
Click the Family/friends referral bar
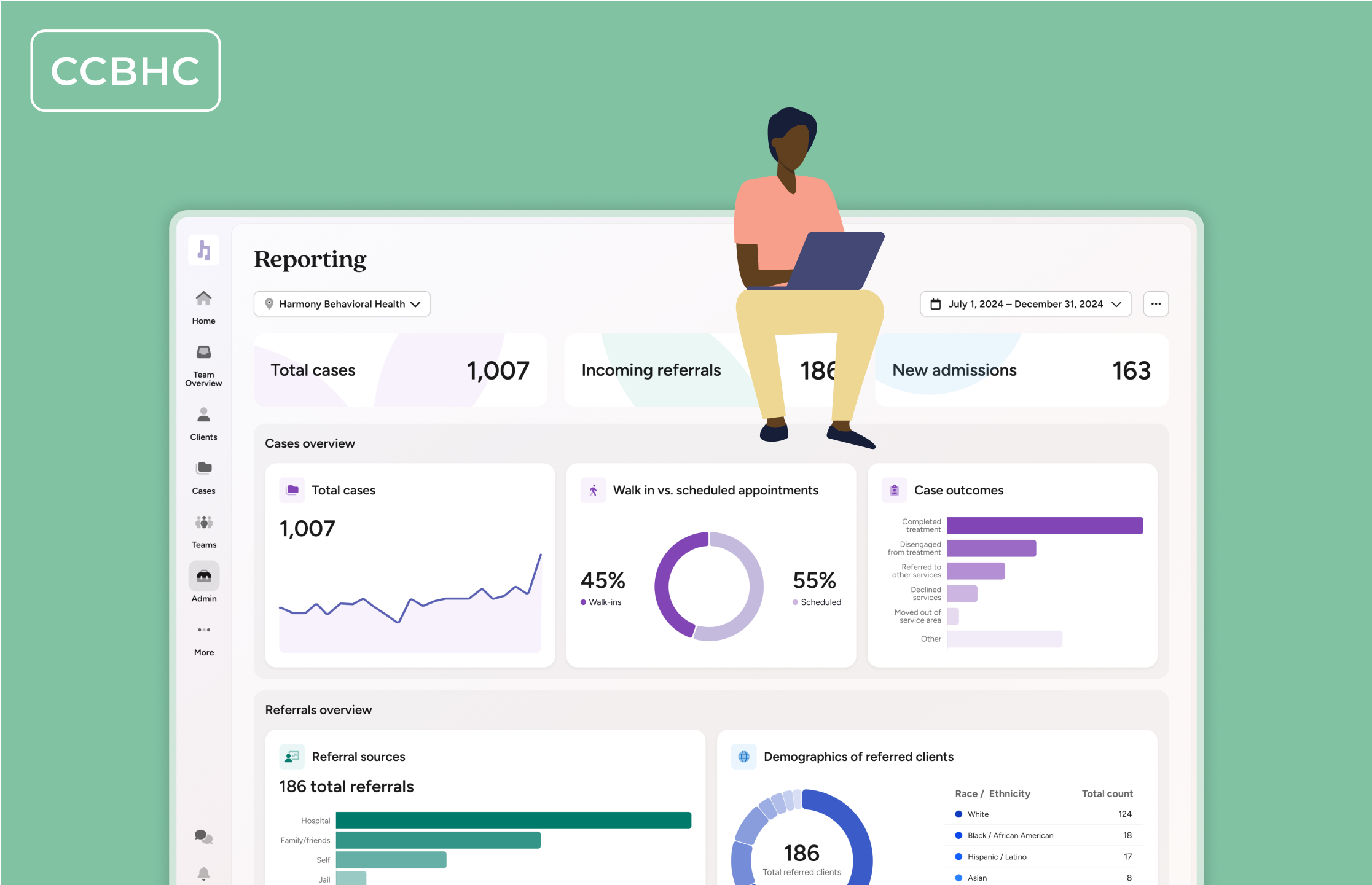[438, 840]
